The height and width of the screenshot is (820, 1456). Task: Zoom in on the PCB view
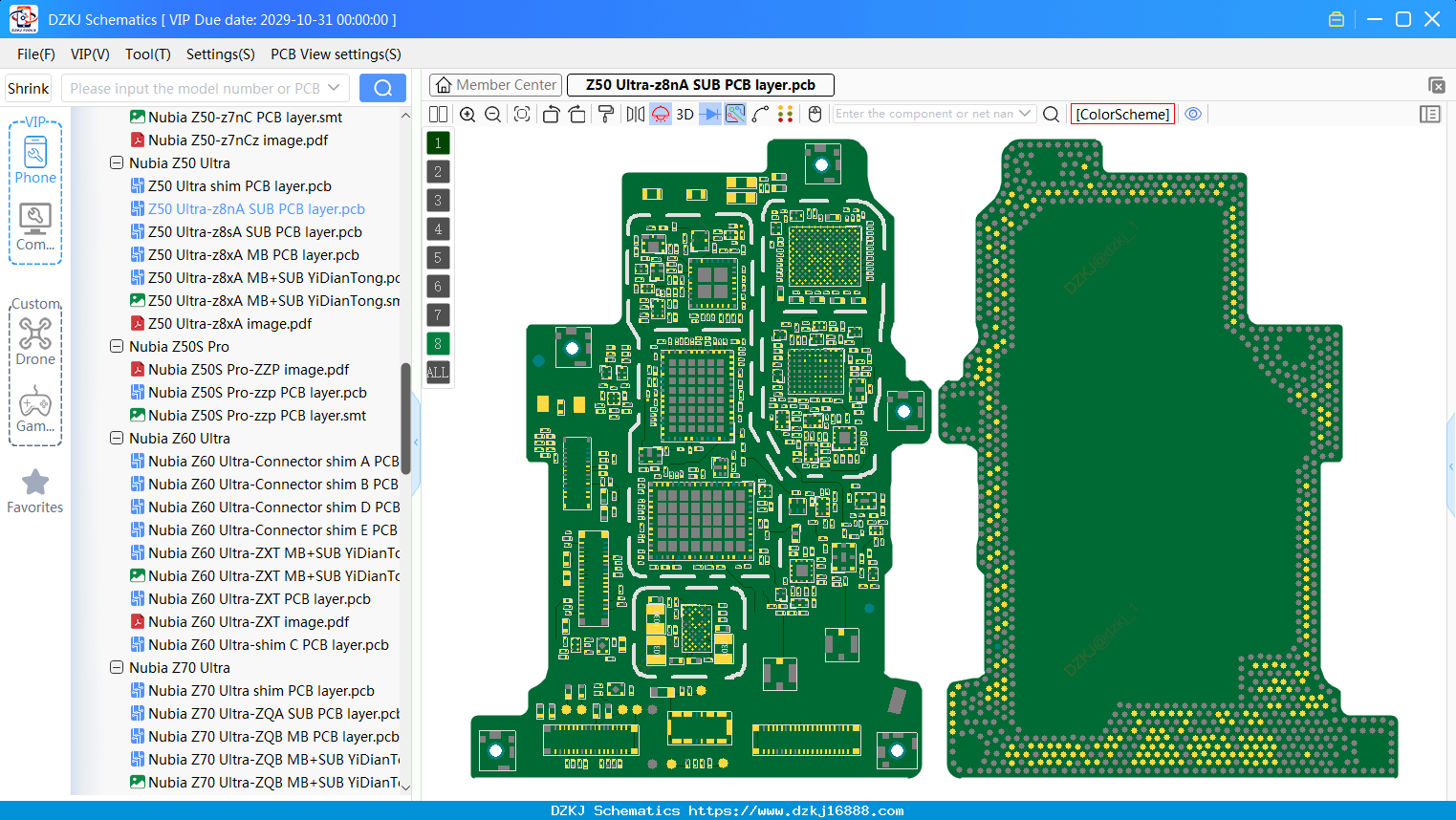tap(467, 114)
